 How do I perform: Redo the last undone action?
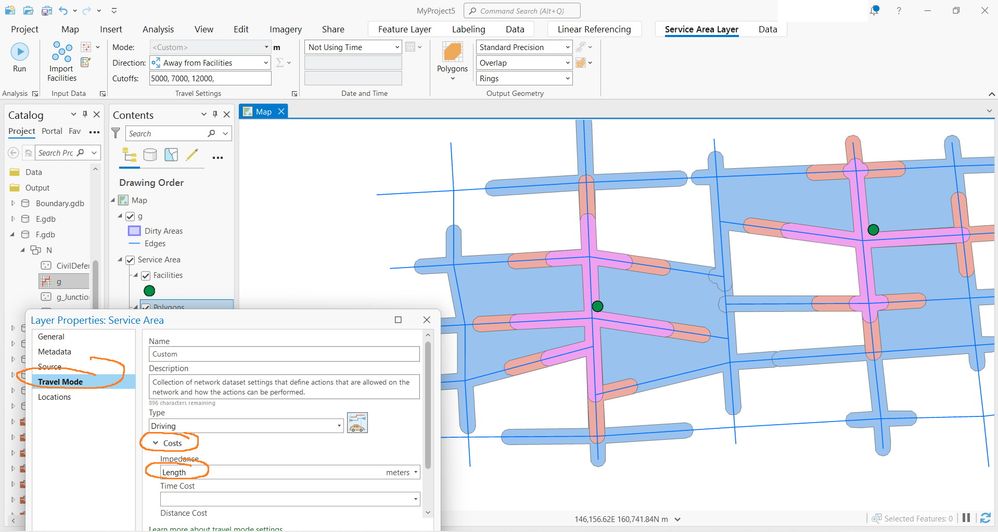[87, 11]
